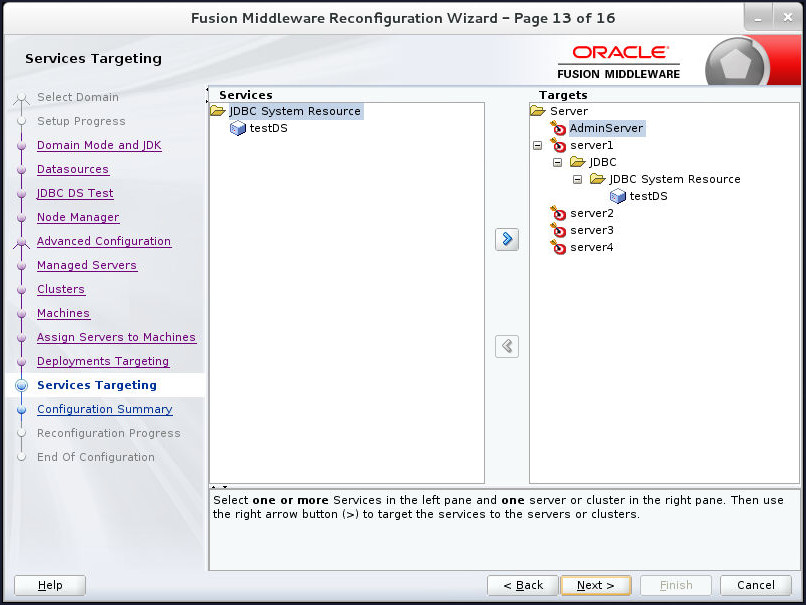Viewport: 806px width, 605px height.
Task: Select server1 in the Targets pane
Action: point(592,145)
